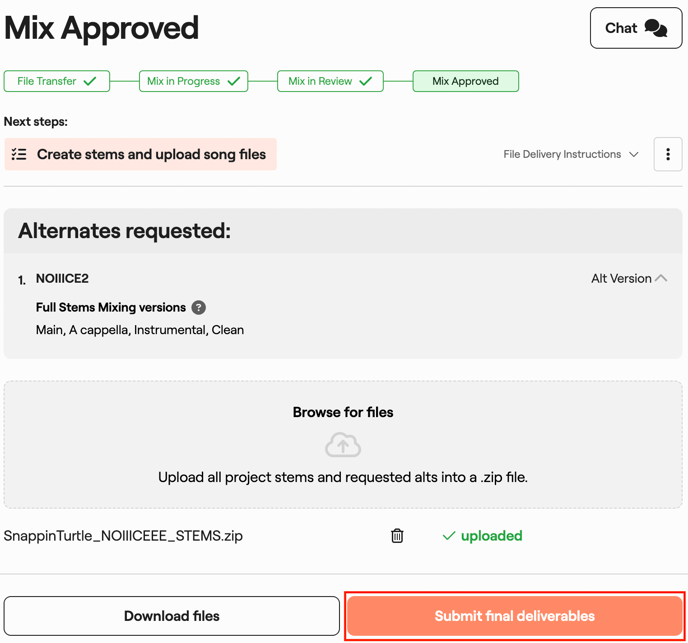Click the speech bubbles icon in Chat
Screen dimensions: 688x643
pos(656,28)
